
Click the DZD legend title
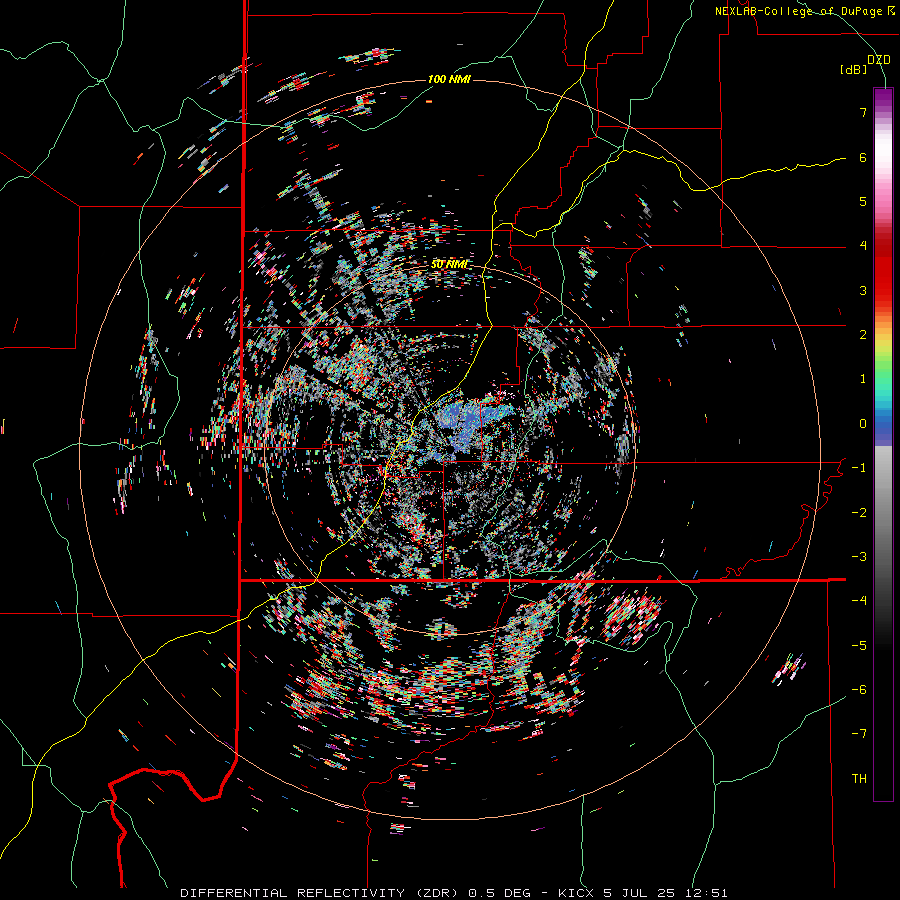[879, 60]
